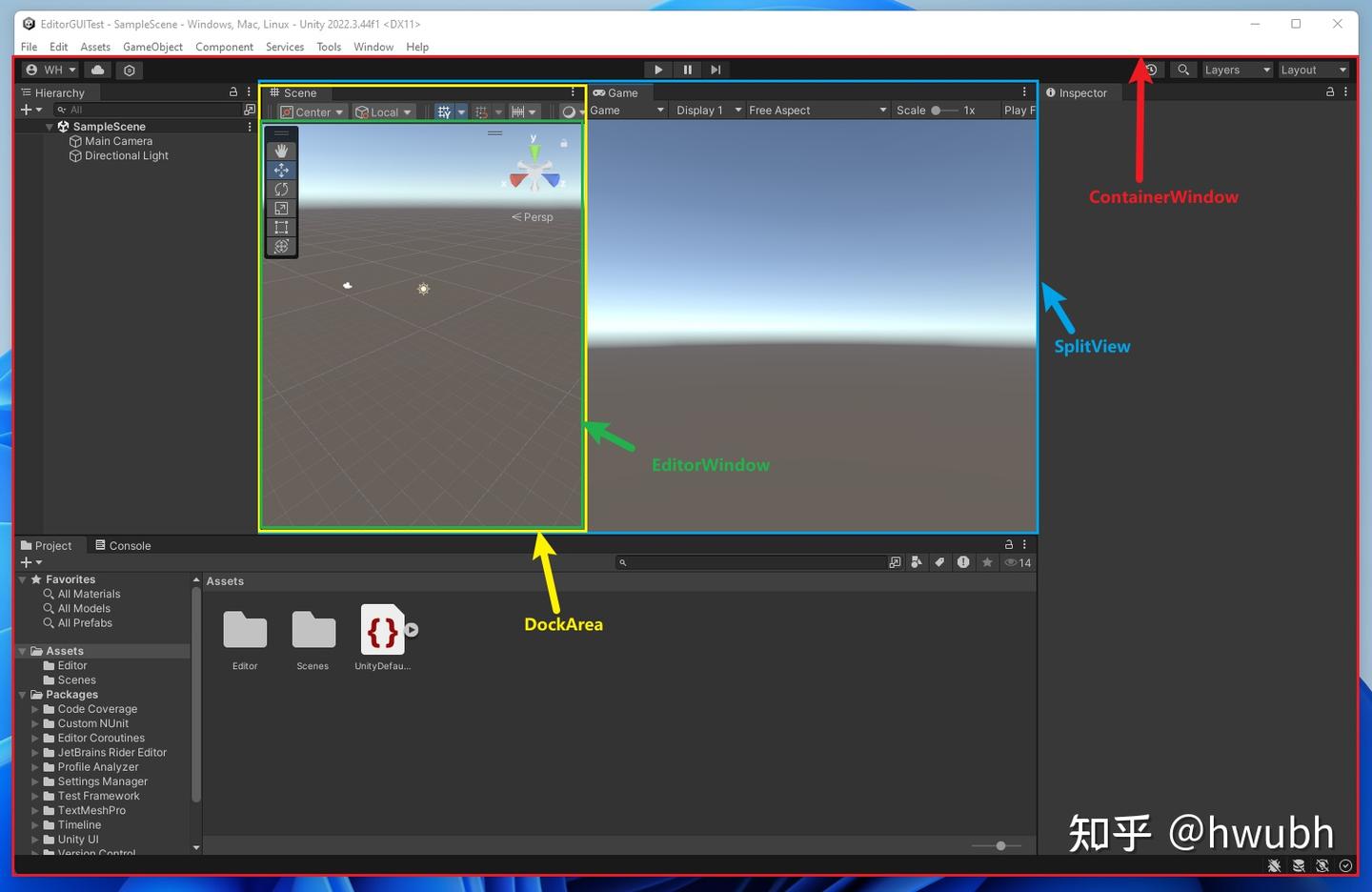1372x892 pixels.
Task: Open the Layout dropdown
Action: point(1312,70)
